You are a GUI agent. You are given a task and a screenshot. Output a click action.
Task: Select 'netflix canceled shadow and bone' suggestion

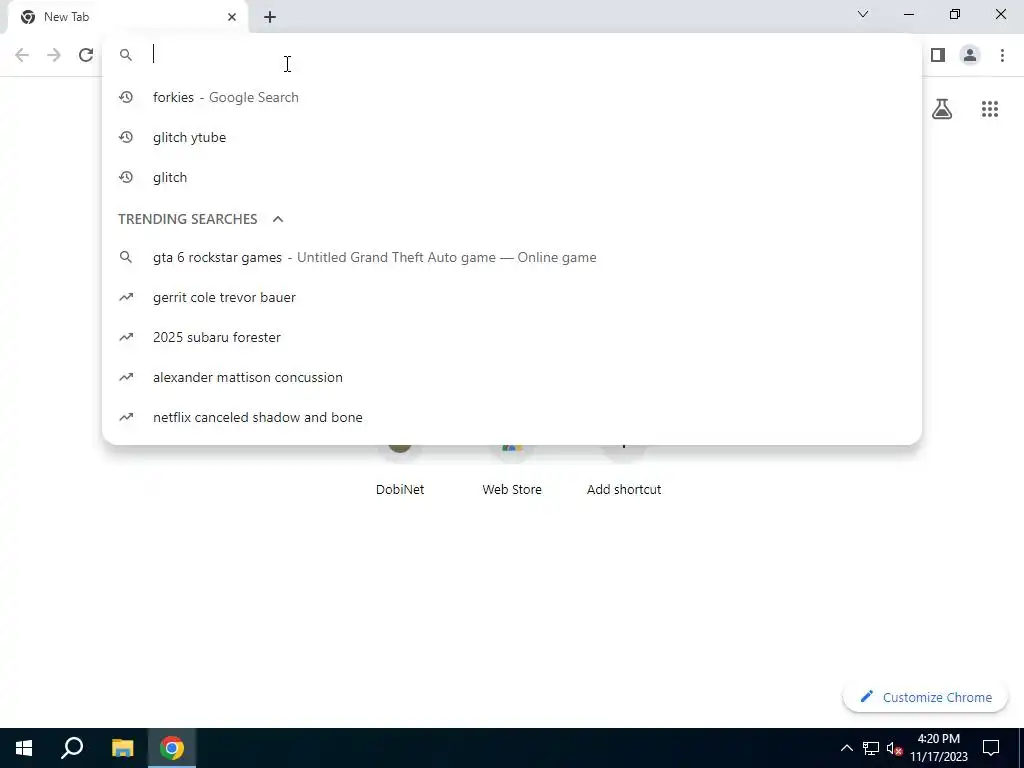pos(512,417)
